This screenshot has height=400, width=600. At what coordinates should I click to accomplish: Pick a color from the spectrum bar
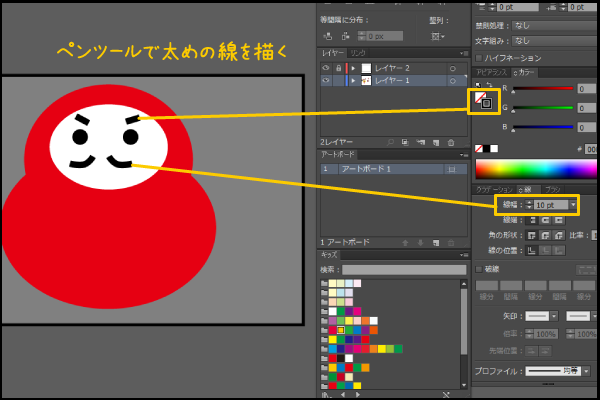coord(535,169)
